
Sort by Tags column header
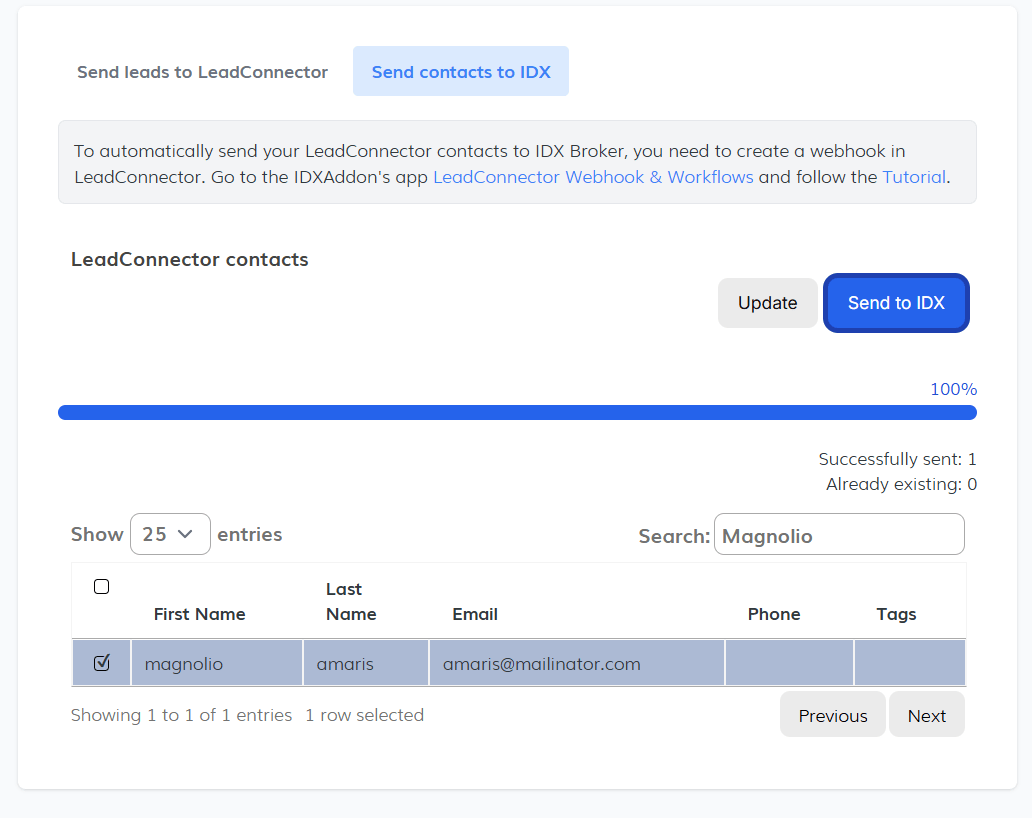pyautogui.click(x=896, y=614)
